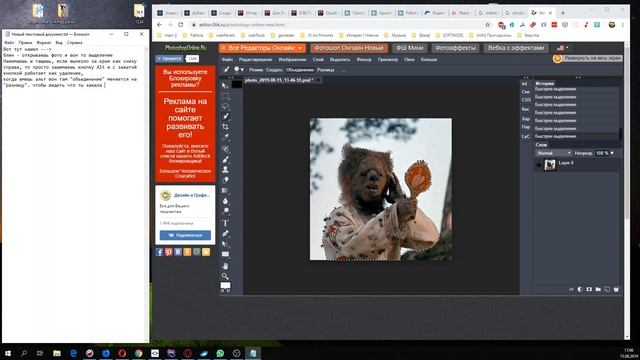Toggle visibility eye of Layer 0

point(539,164)
